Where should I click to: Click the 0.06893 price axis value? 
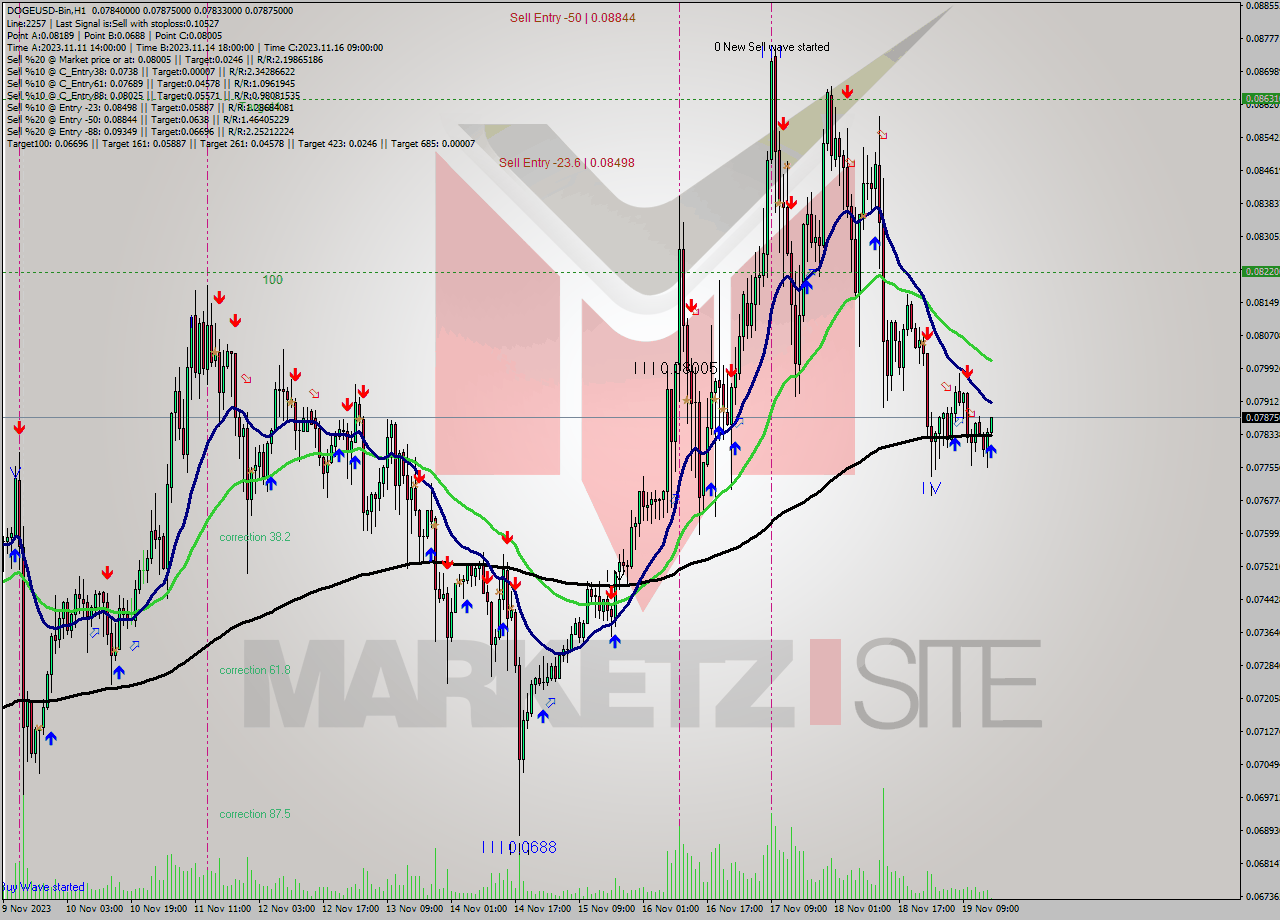(1261, 830)
